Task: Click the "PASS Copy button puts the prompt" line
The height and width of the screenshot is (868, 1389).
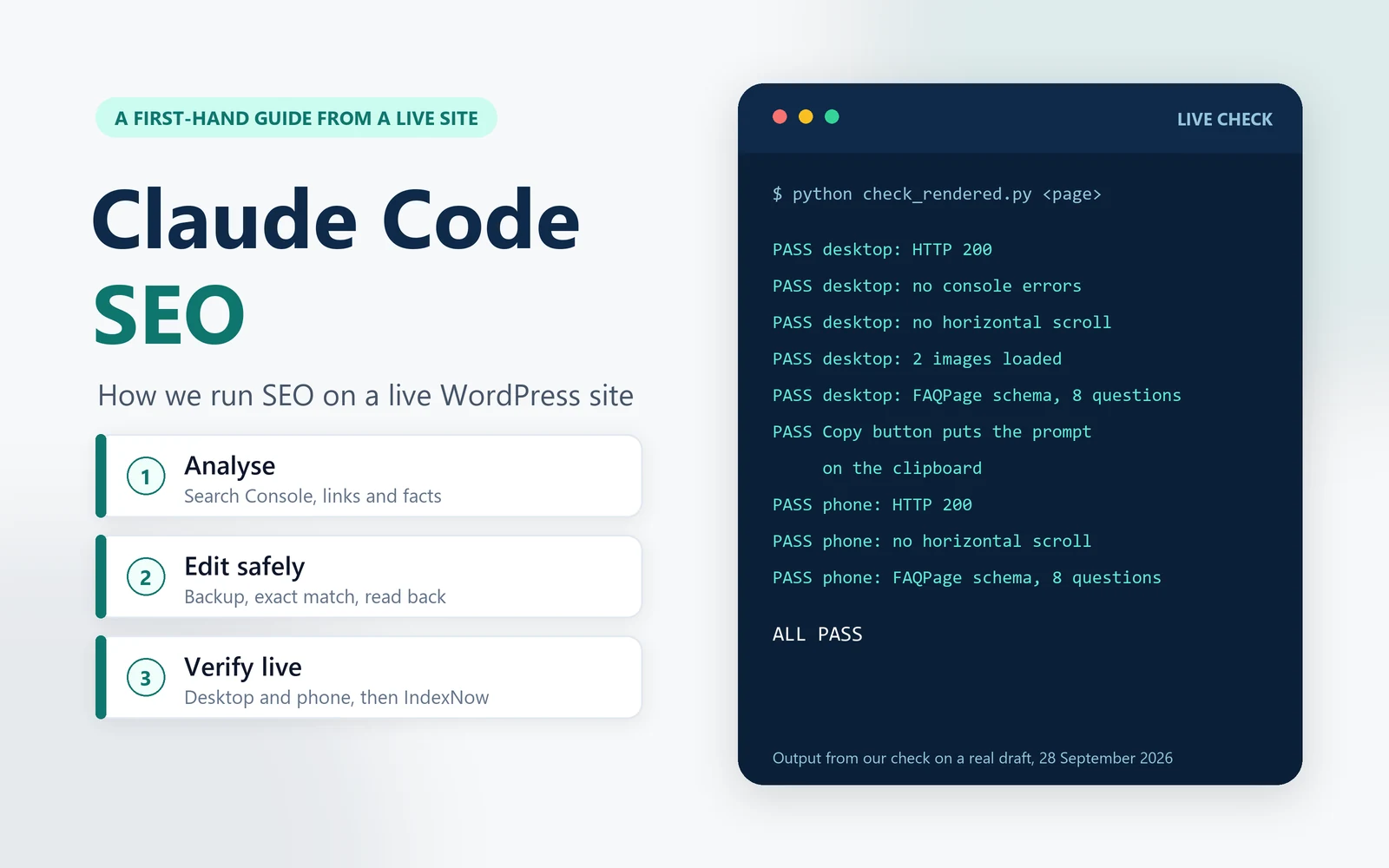Action: point(931,432)
